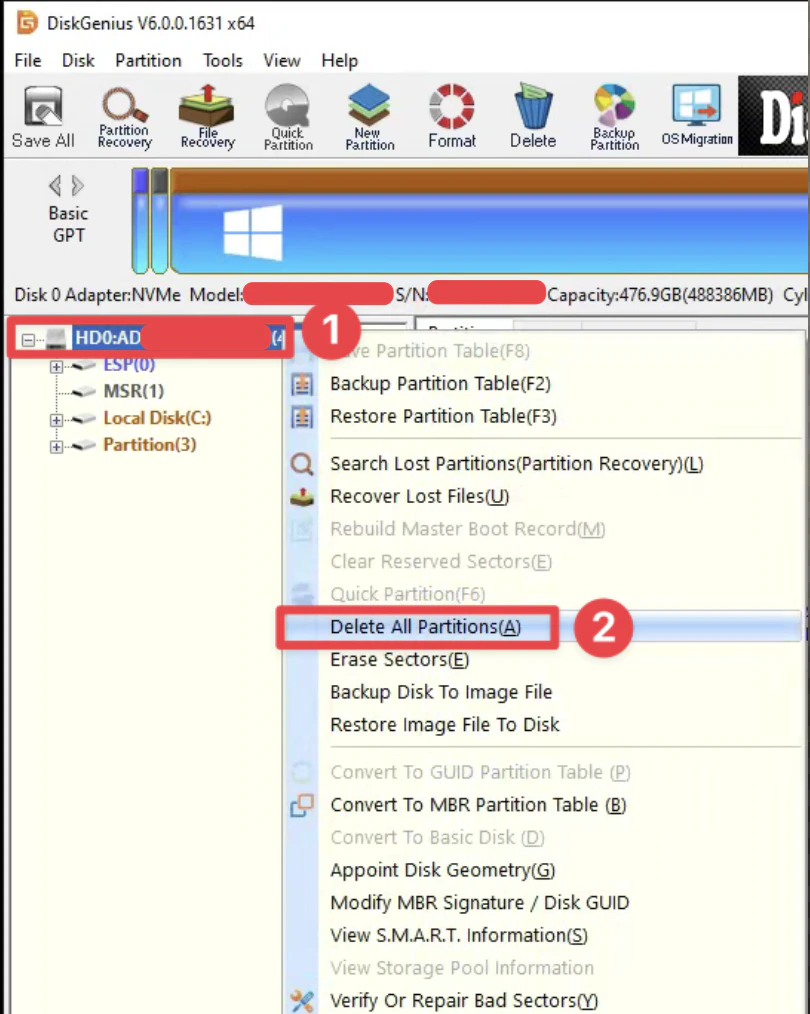Click the Capacity:476.9GB disk info text

tap(660, 296)
